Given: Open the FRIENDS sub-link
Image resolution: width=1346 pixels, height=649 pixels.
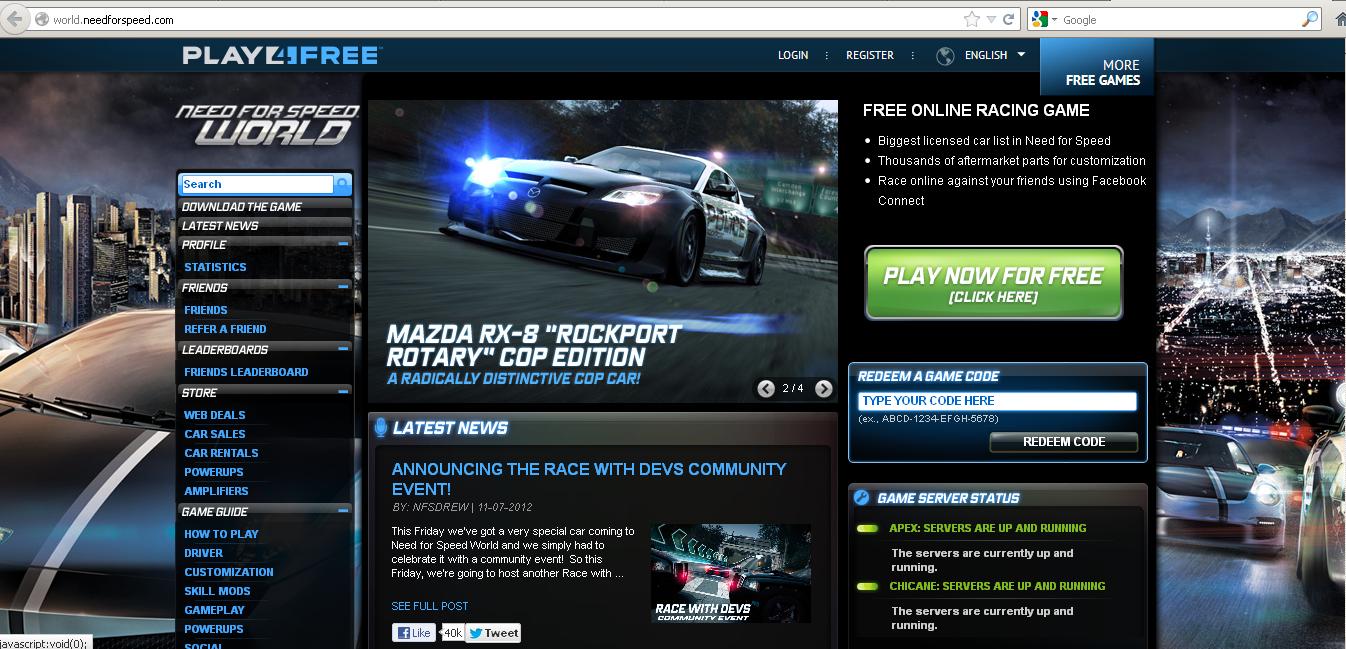Looking at the screenshot, I should [205, 310].
